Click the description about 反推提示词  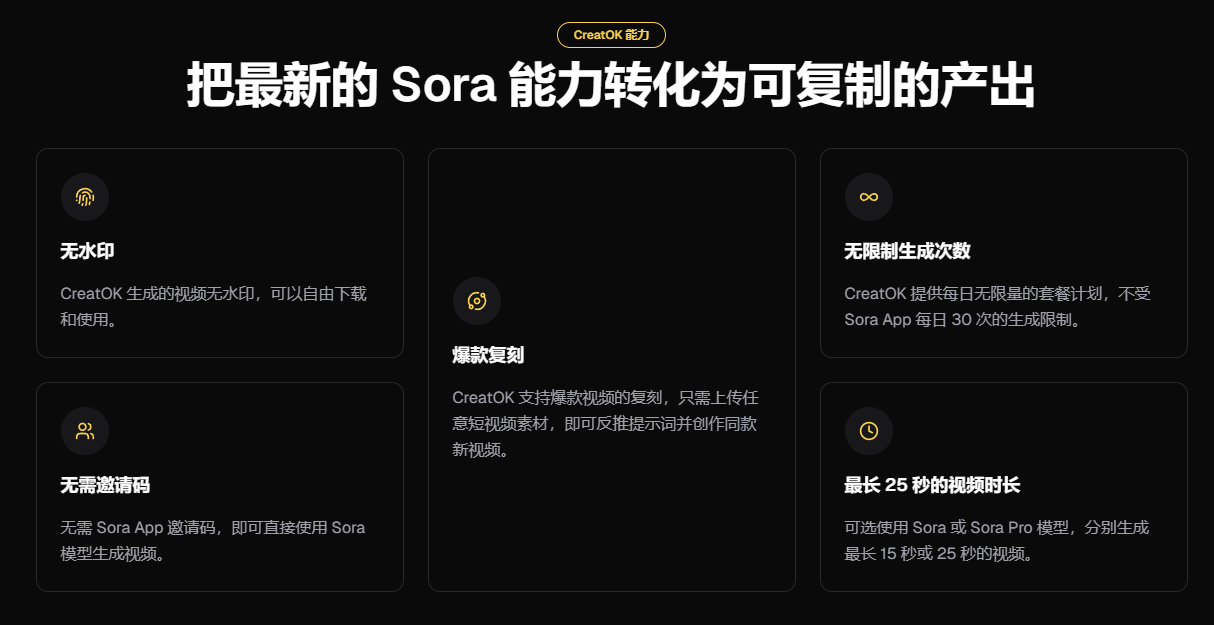[x=605, y=424]
